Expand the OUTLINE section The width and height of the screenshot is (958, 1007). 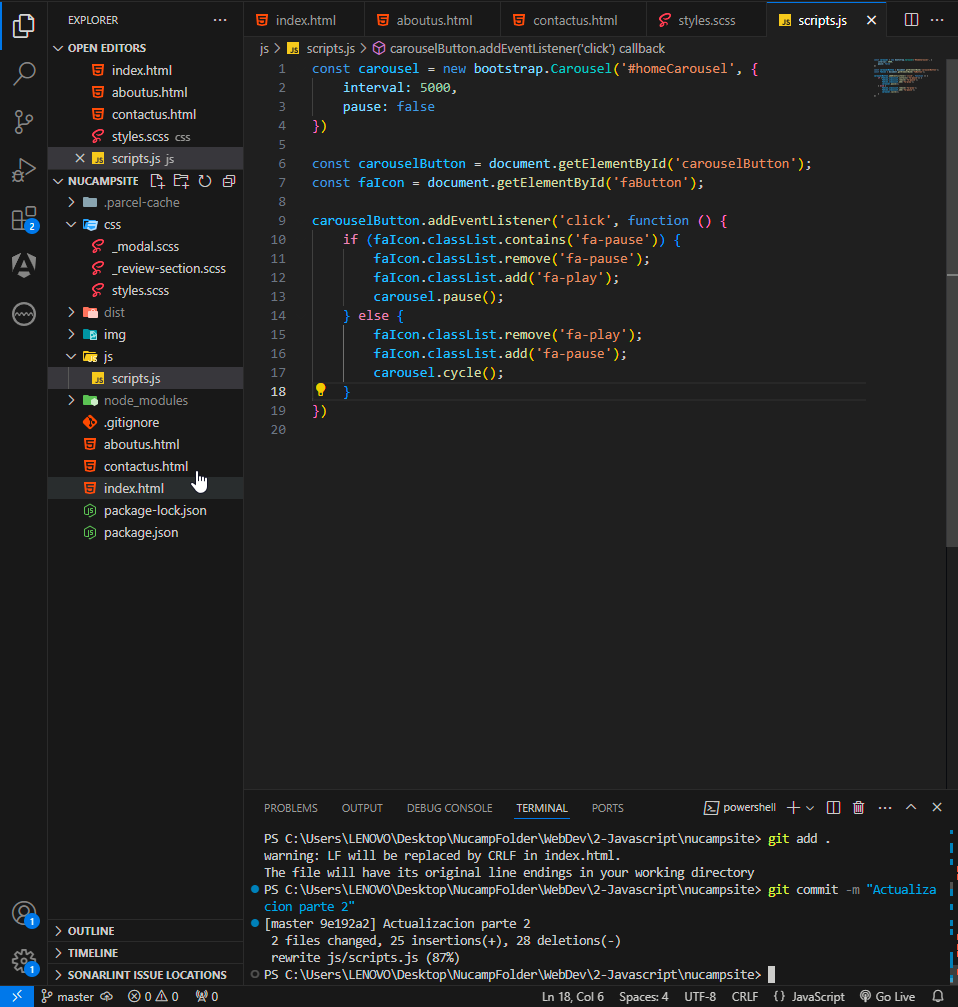[58, 931]
